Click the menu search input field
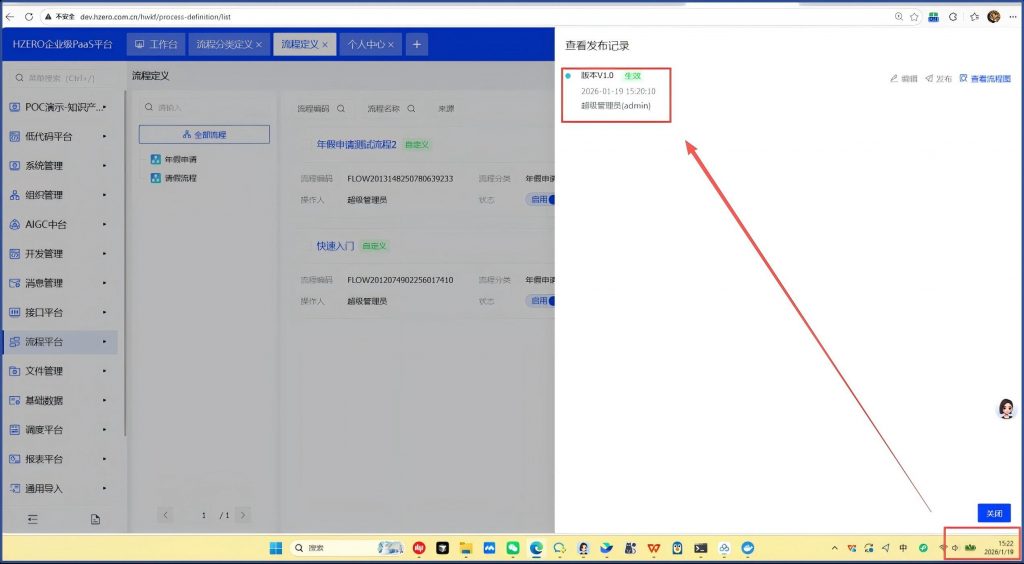This screenshot has height=564, width=1024. click(65, 78)
